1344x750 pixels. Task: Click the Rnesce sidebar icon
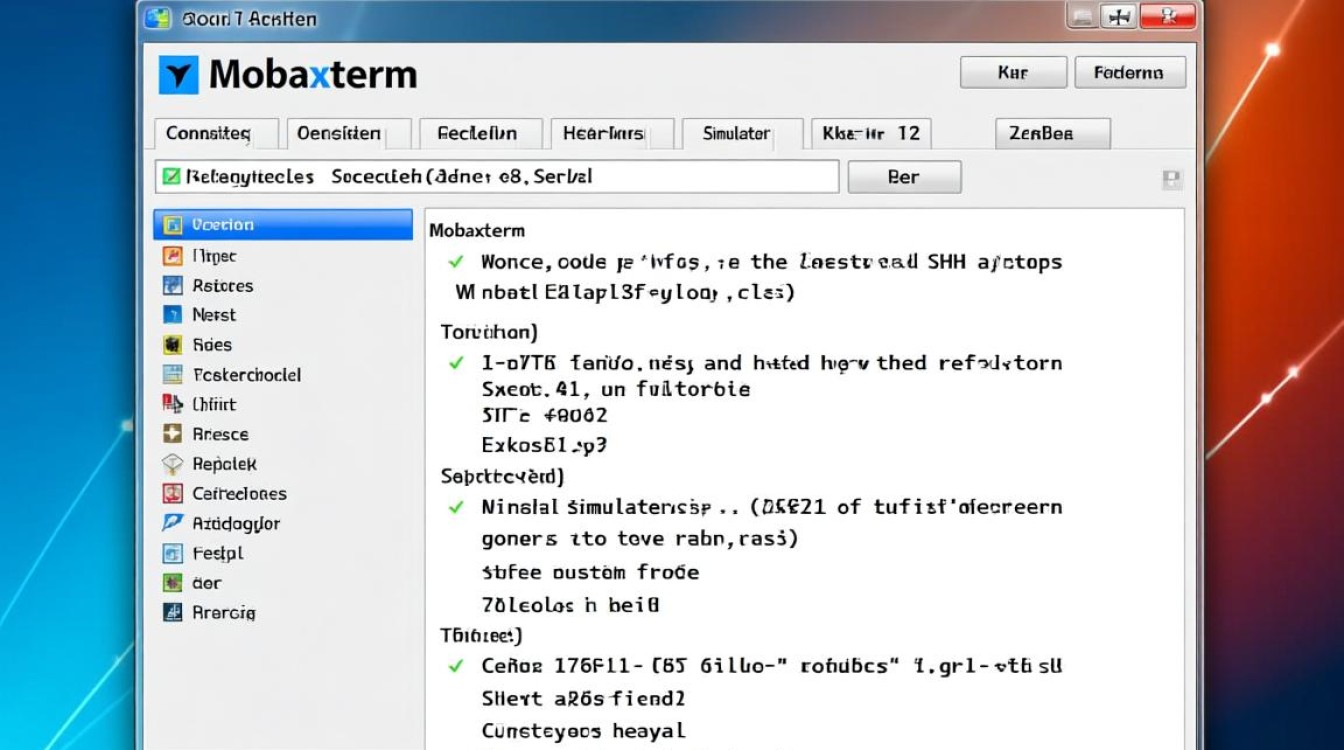pyautogui.click(x=172, y=434)
